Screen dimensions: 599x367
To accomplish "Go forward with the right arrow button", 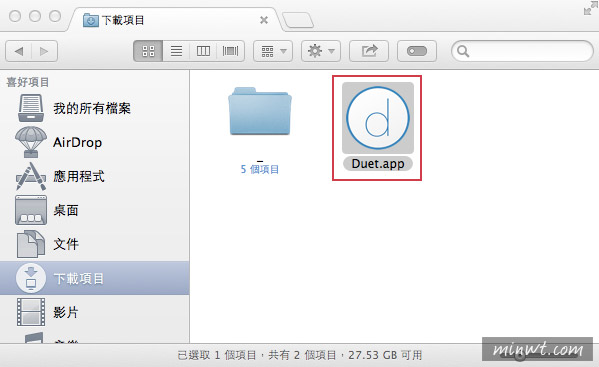I will (x=45, y=51).
